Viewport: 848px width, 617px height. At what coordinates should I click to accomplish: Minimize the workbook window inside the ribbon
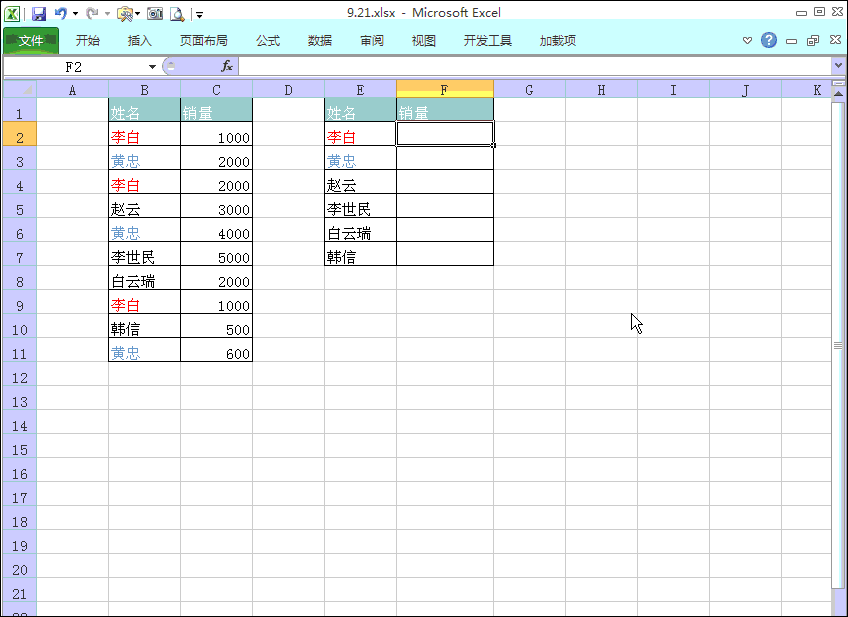791,41
